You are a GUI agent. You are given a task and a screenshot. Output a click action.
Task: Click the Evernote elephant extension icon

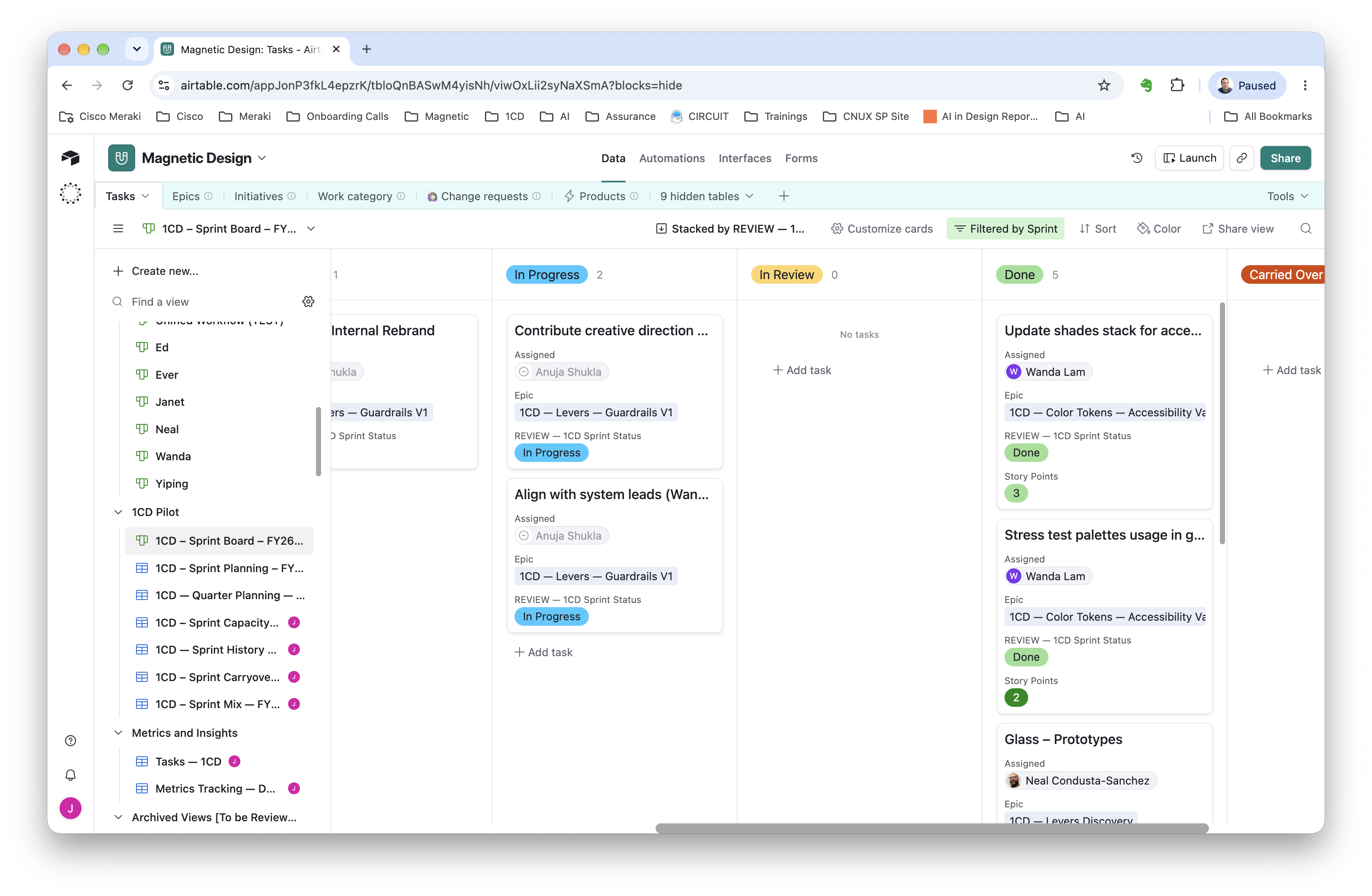1146,85
